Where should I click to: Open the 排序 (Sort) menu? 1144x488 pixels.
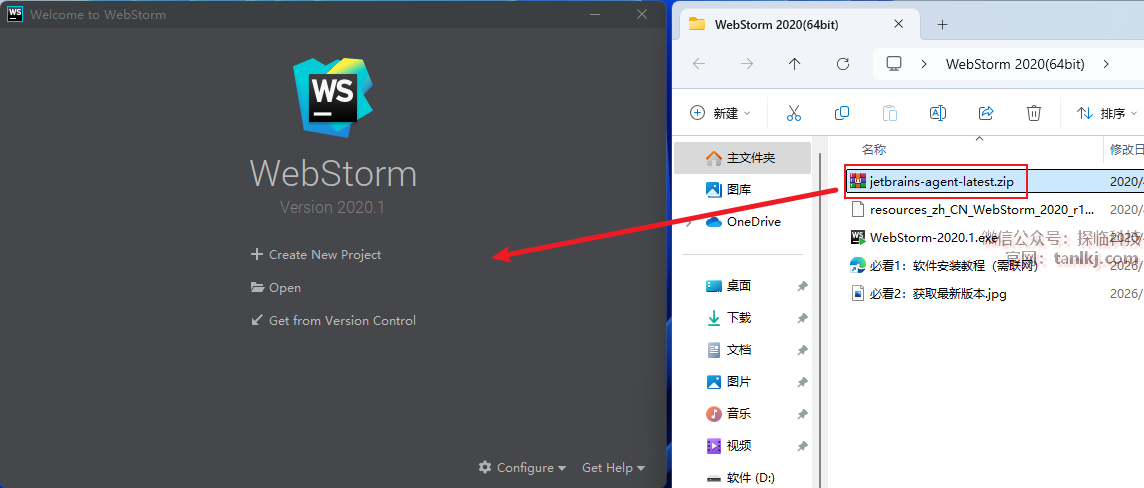click(x=1106, y=113)
